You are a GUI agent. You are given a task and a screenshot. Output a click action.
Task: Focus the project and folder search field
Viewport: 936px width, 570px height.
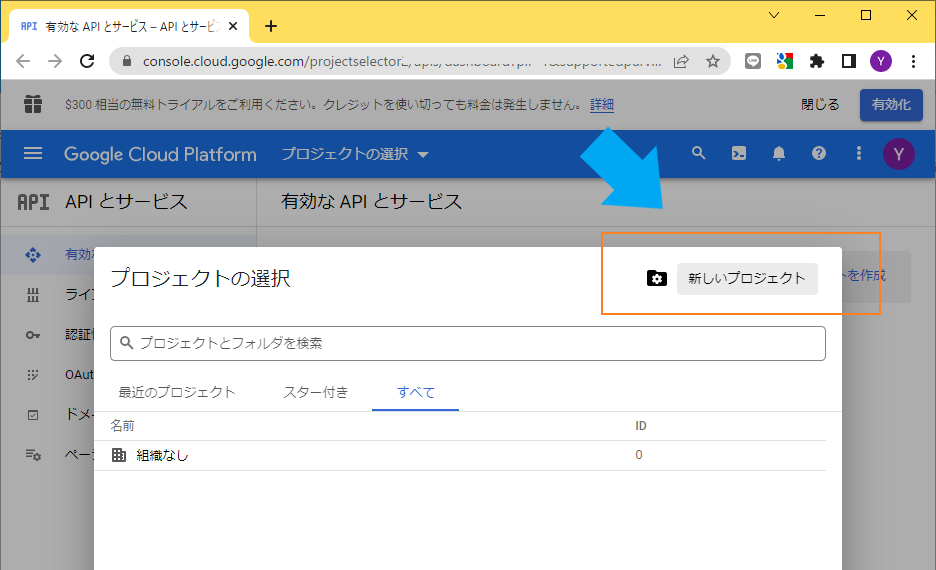[468, 343]
